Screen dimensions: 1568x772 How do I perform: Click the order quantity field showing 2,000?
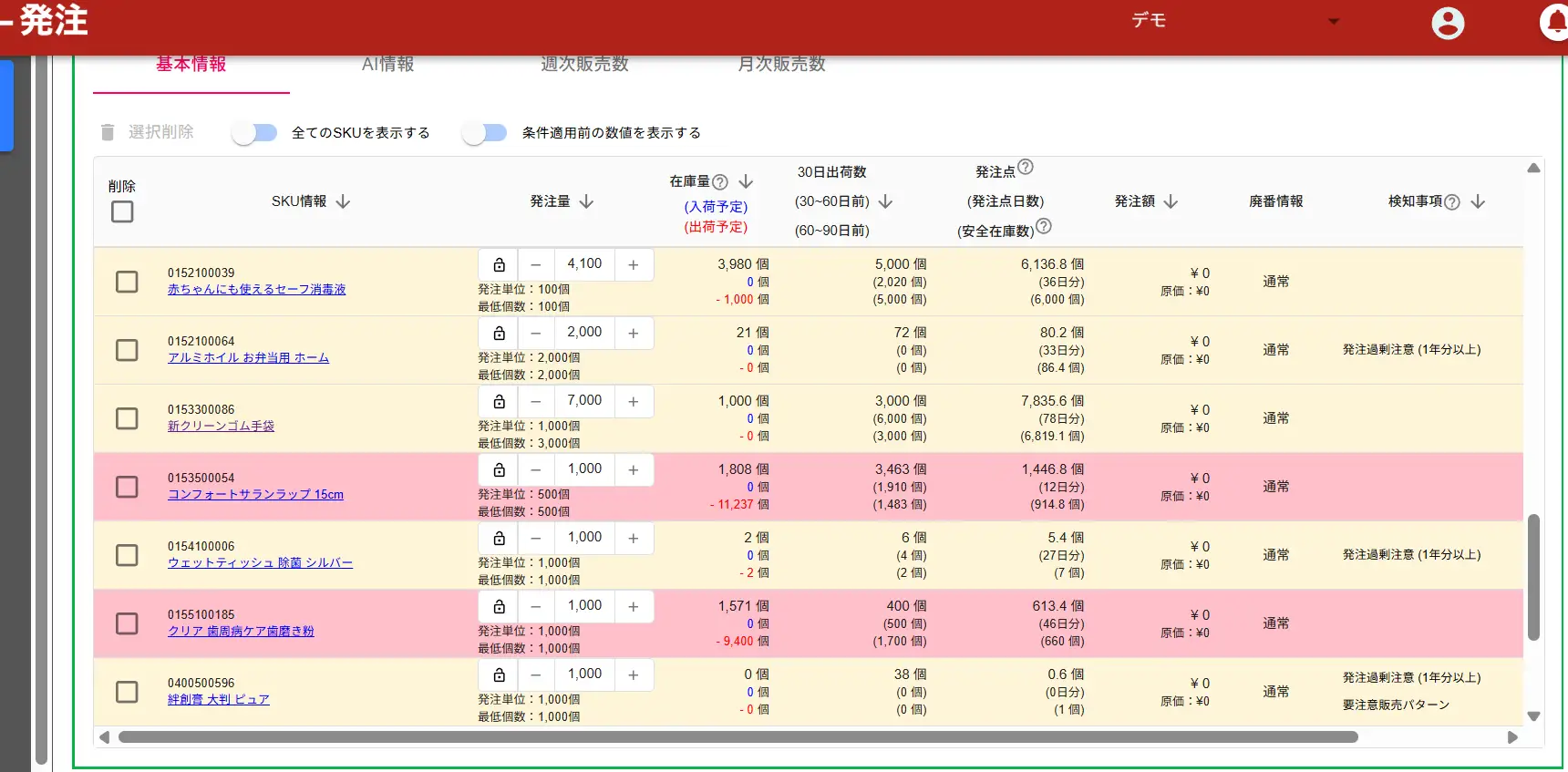(583, 333)
